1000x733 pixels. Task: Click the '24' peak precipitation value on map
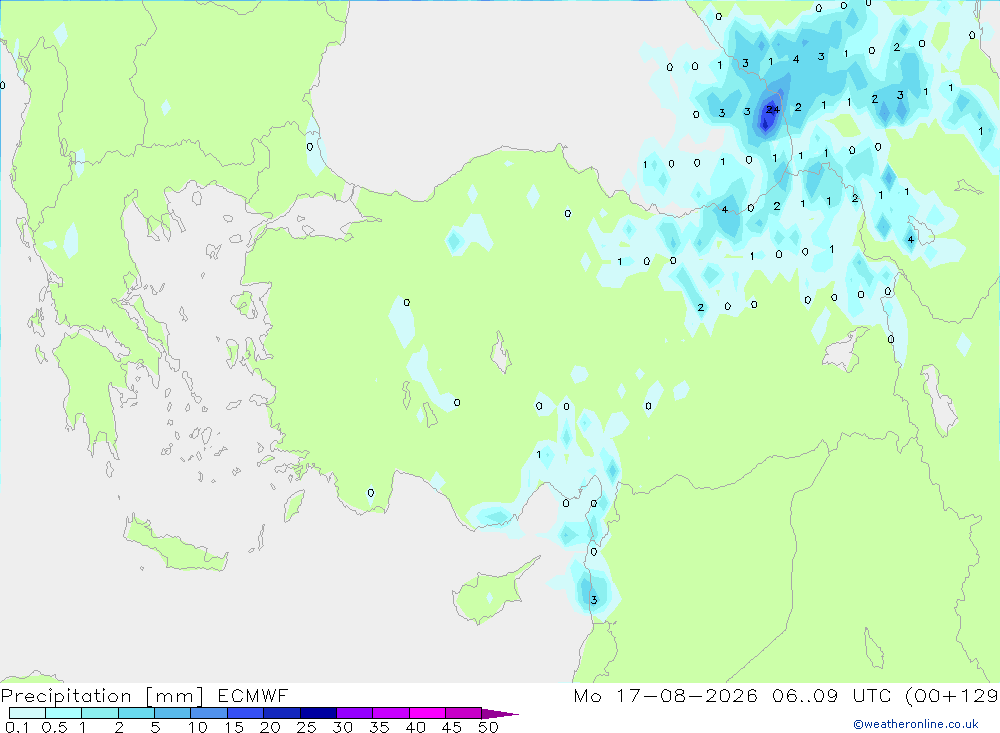click(772, 110)
